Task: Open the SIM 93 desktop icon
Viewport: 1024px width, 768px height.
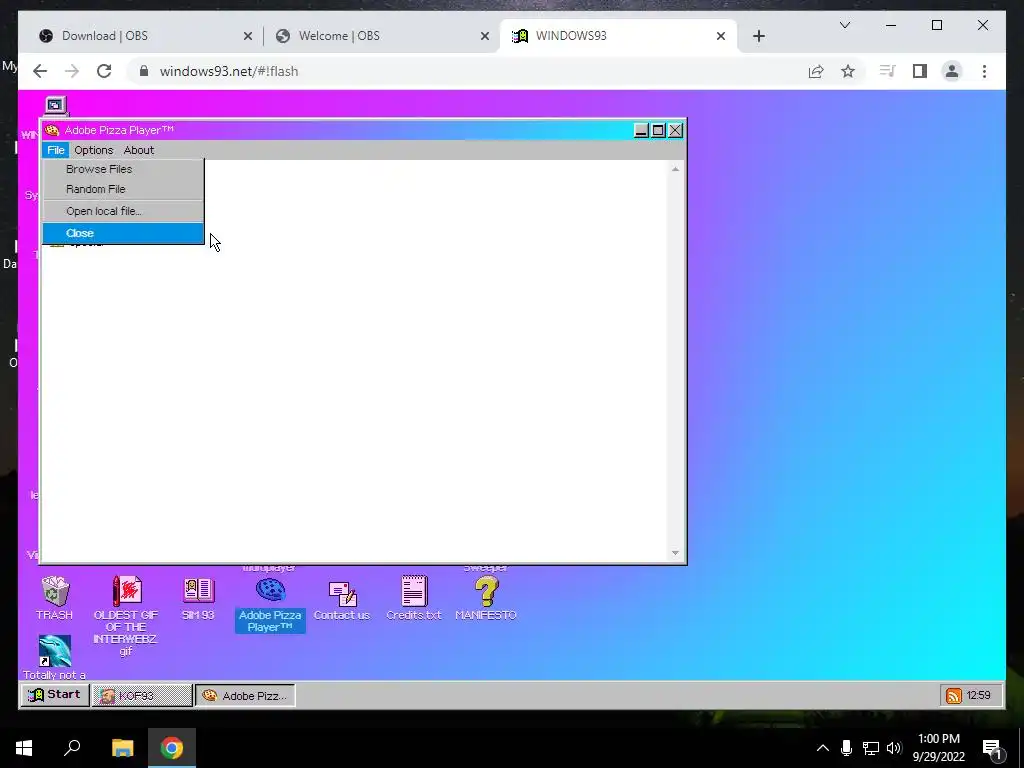Action: [198, 598]
